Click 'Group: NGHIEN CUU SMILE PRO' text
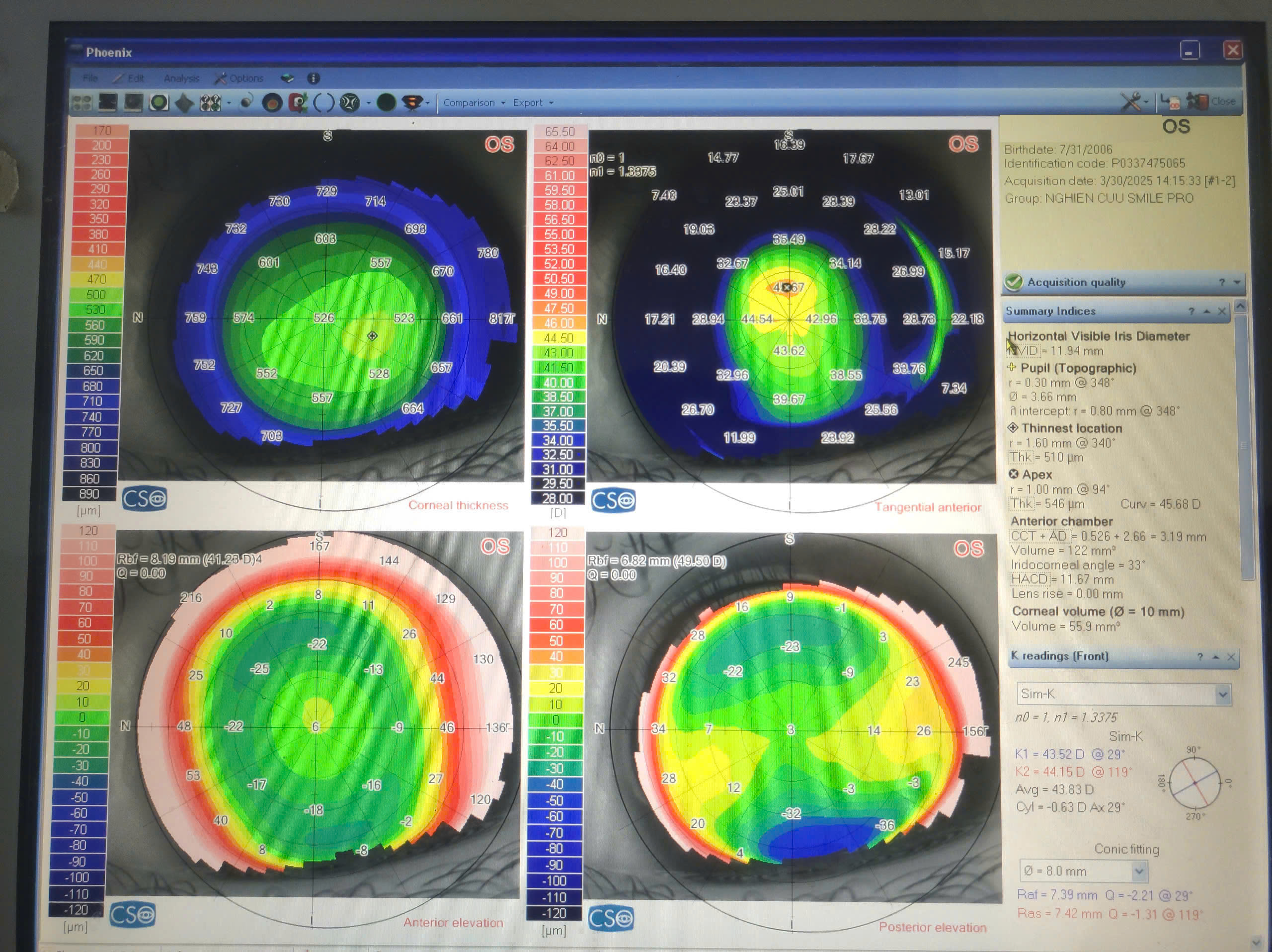This screenshot has width=1272, height=952. point(1099,198)
